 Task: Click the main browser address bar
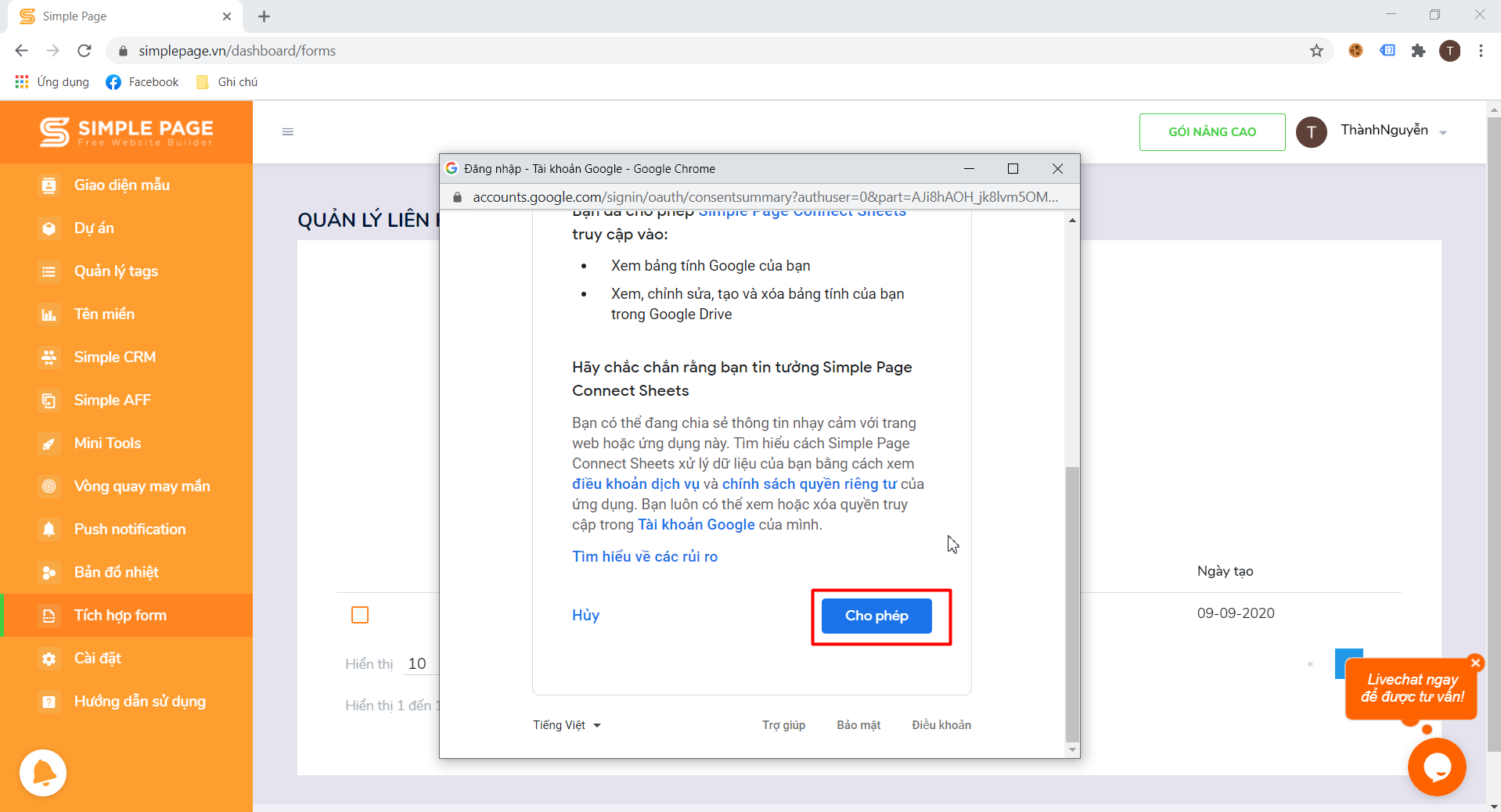tap(718, 51)
